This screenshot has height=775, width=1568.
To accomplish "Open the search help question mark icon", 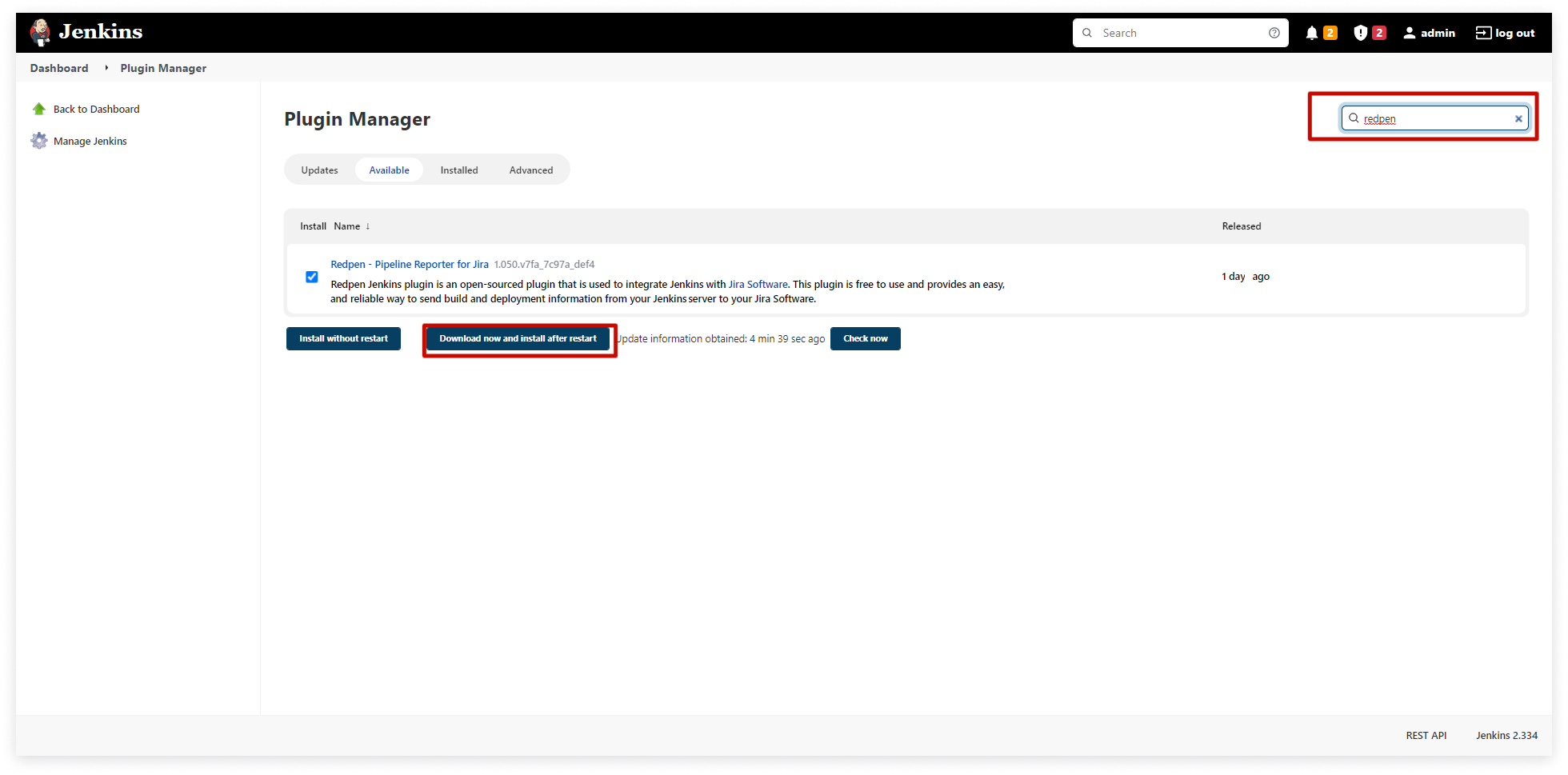I will (1274, 33).
